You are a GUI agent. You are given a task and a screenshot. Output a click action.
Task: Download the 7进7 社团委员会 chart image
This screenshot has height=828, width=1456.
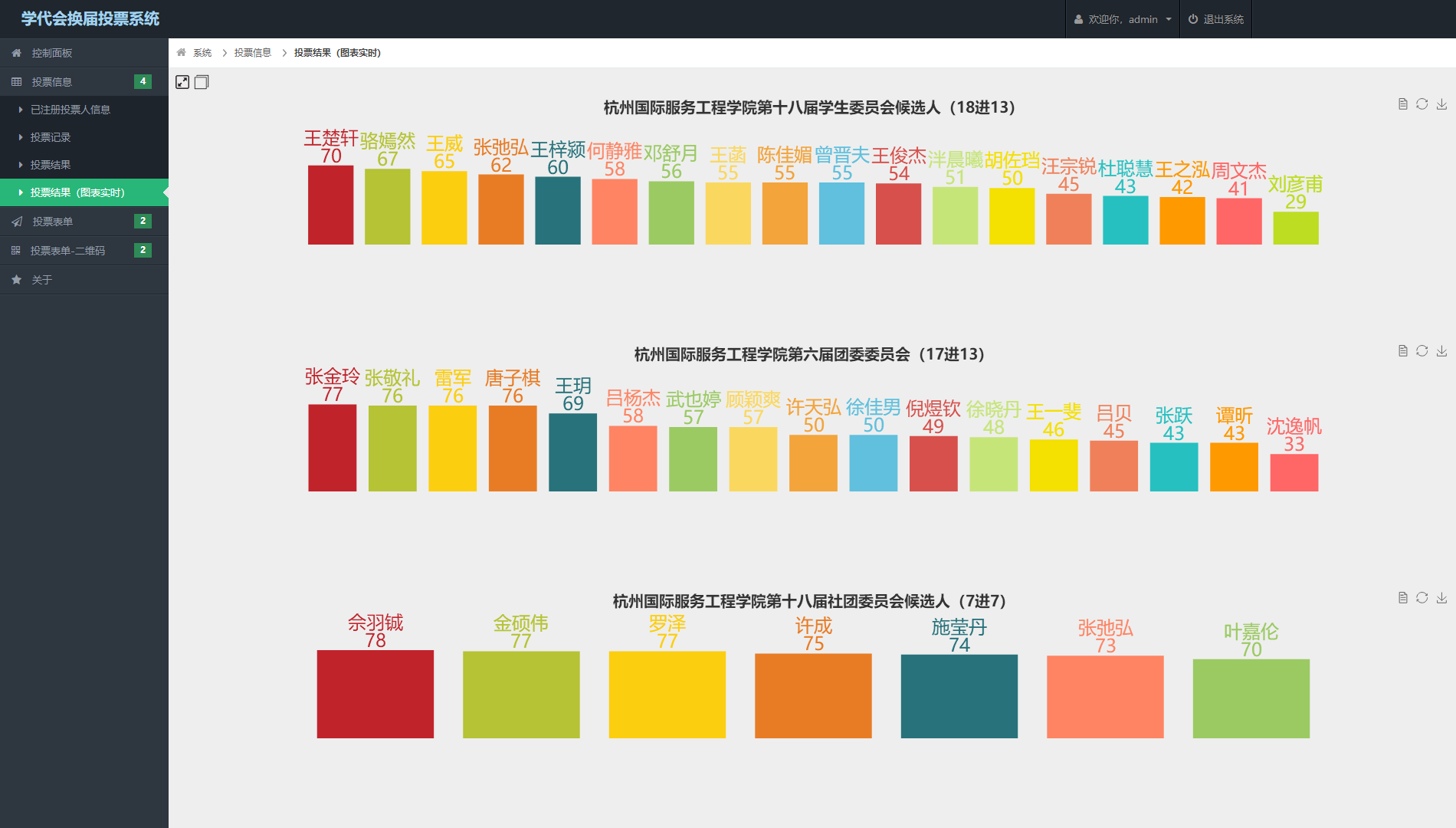[x=1441, y=598]
